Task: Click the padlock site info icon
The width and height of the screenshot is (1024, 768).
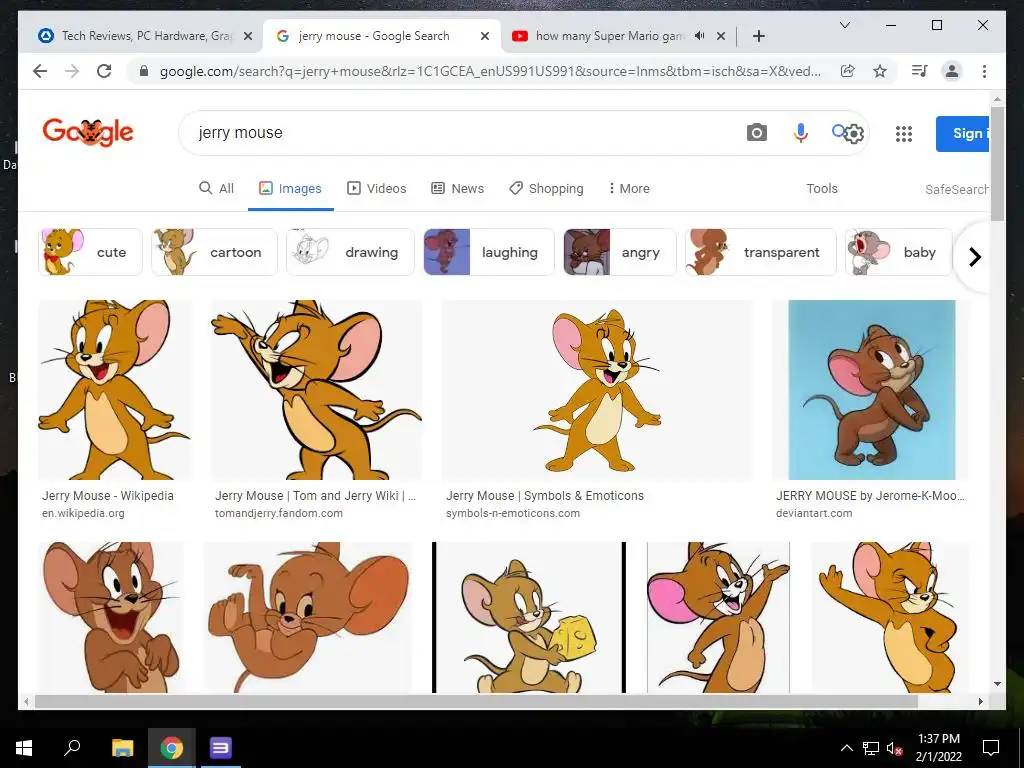Action: [x=144, y=71]
